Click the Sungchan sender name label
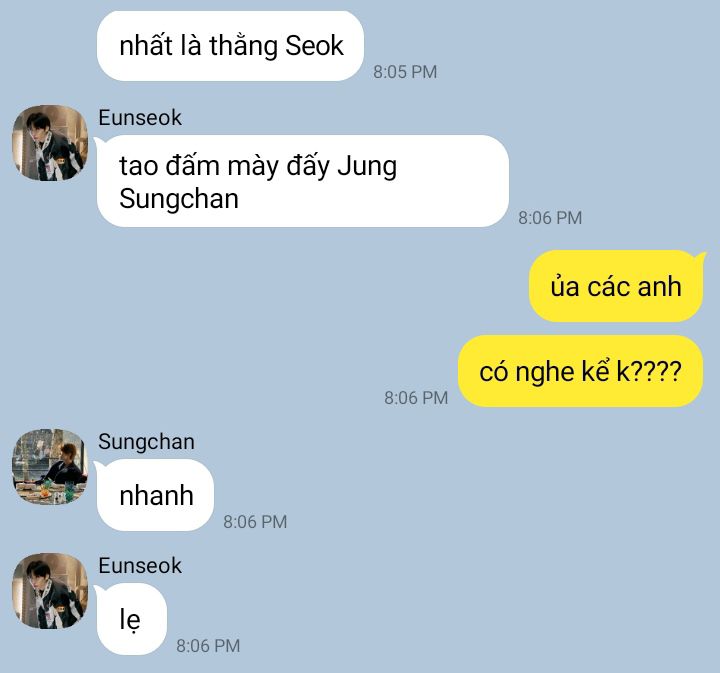 146,442
